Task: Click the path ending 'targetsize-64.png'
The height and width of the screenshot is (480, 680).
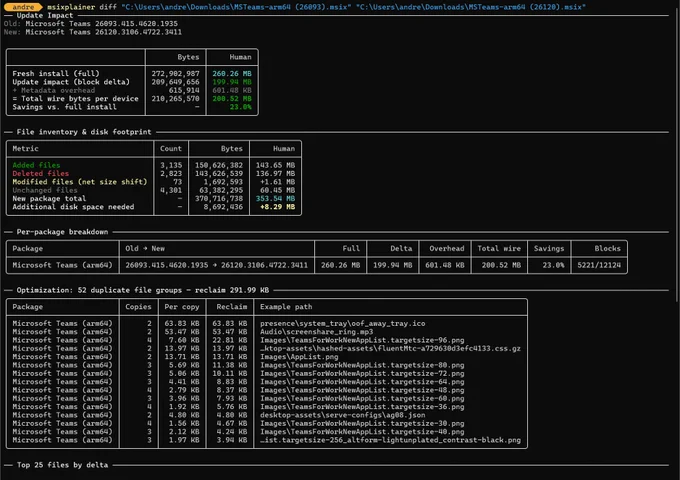Action: (x=362, y=382)
